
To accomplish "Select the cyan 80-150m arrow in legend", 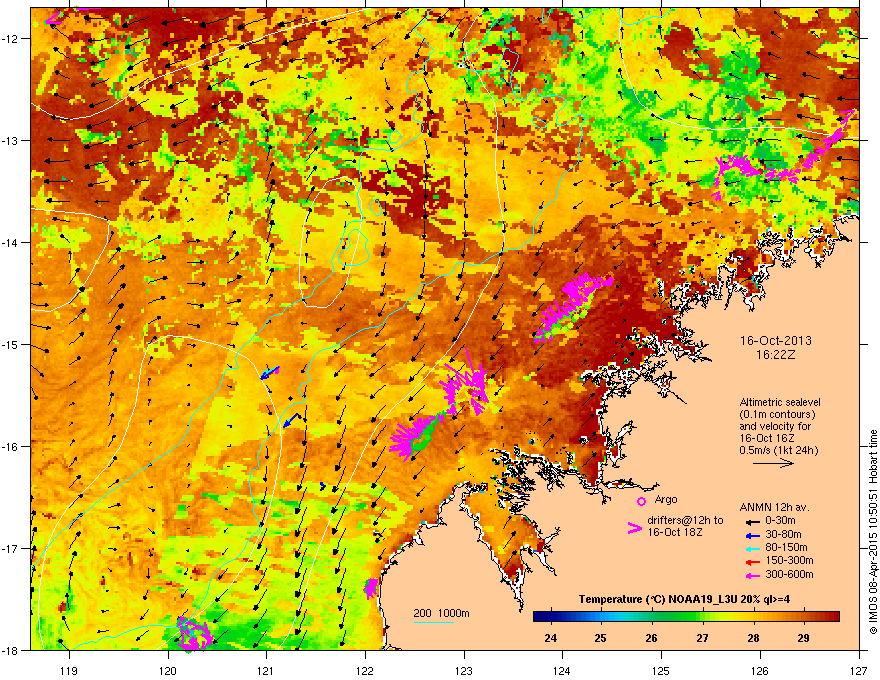I will [752, 548].
